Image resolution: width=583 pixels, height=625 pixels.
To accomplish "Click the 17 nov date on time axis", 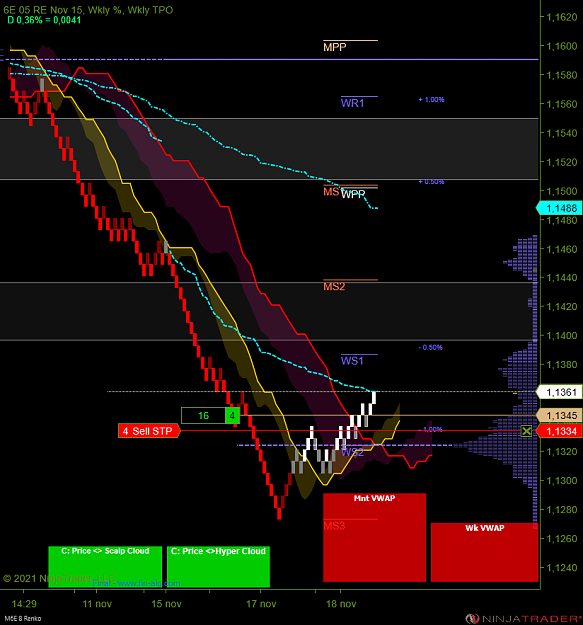I will 261,603.
